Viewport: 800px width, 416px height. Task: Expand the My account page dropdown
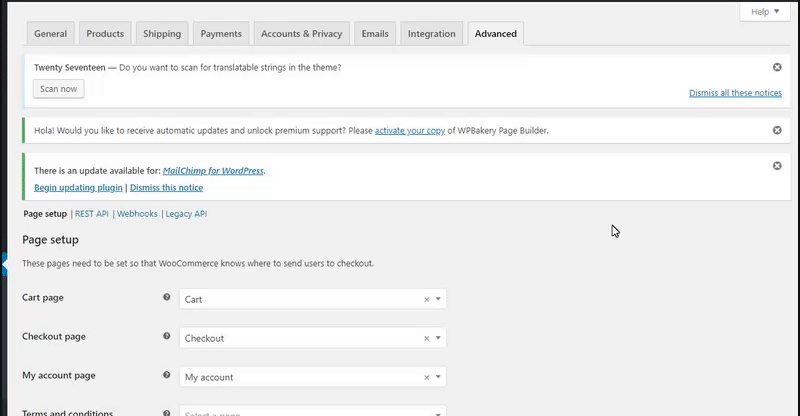coord(438,377)
